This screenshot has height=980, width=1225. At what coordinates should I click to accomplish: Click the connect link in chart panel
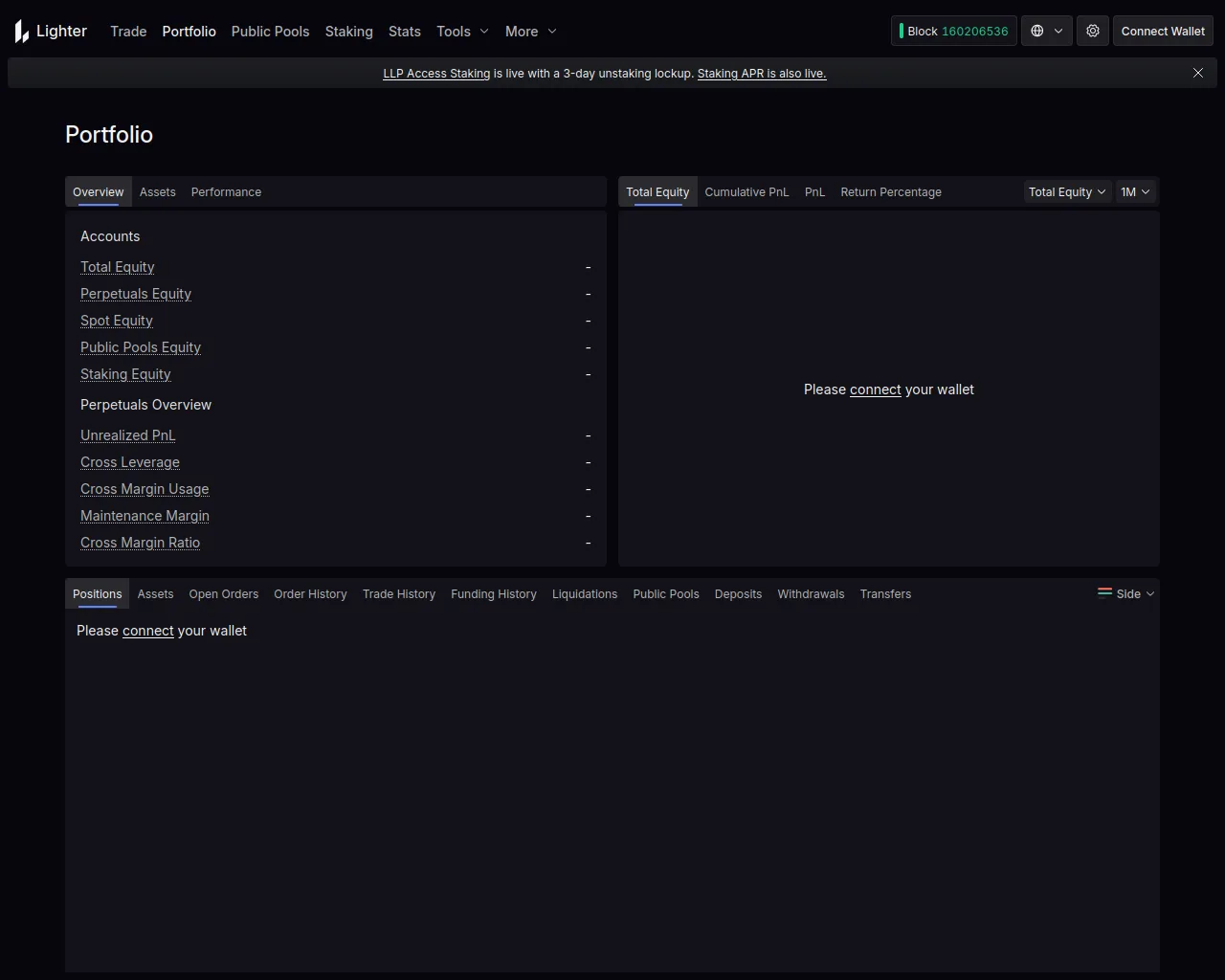(x=875, y=390)
